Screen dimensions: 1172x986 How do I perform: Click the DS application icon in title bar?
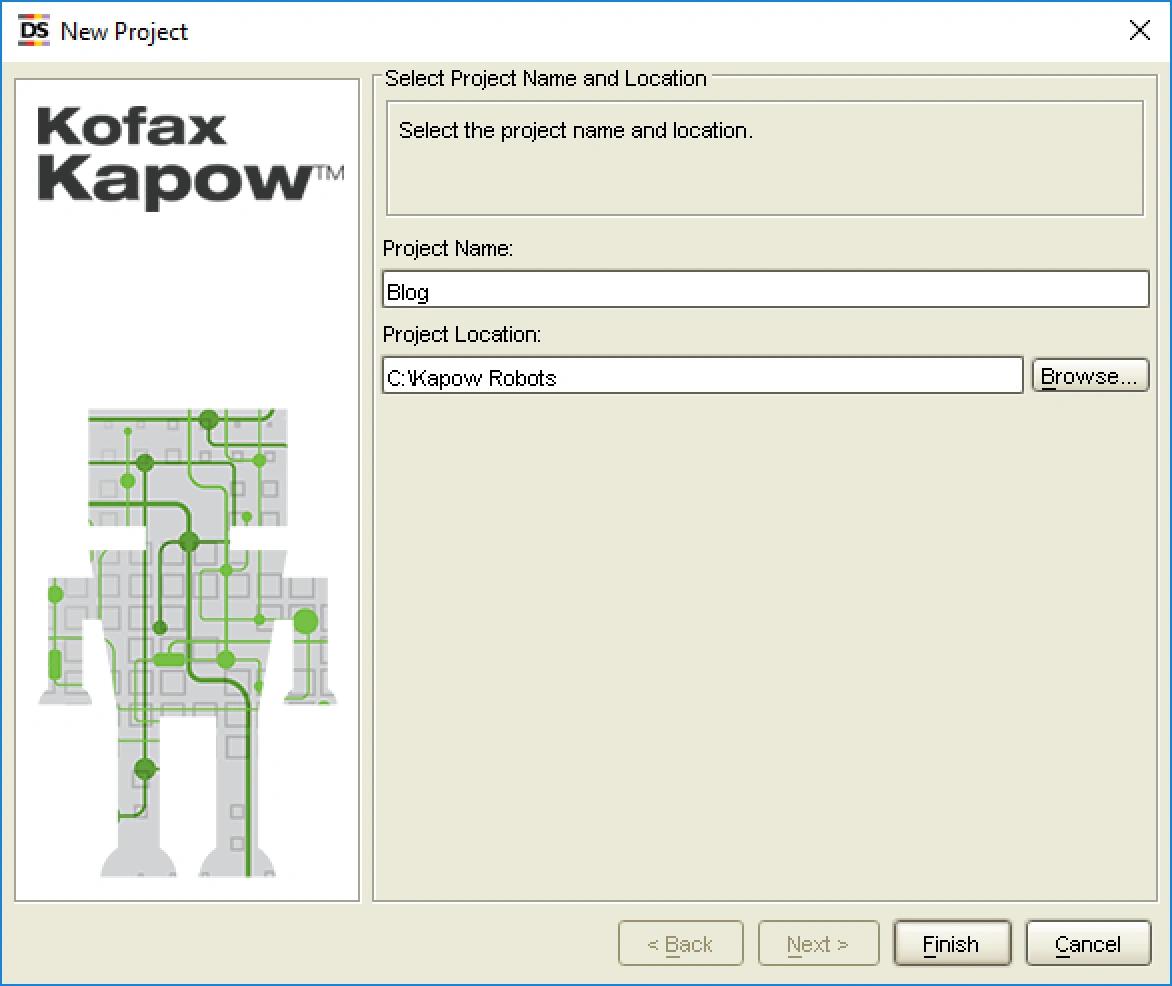[x=34, y=31]
